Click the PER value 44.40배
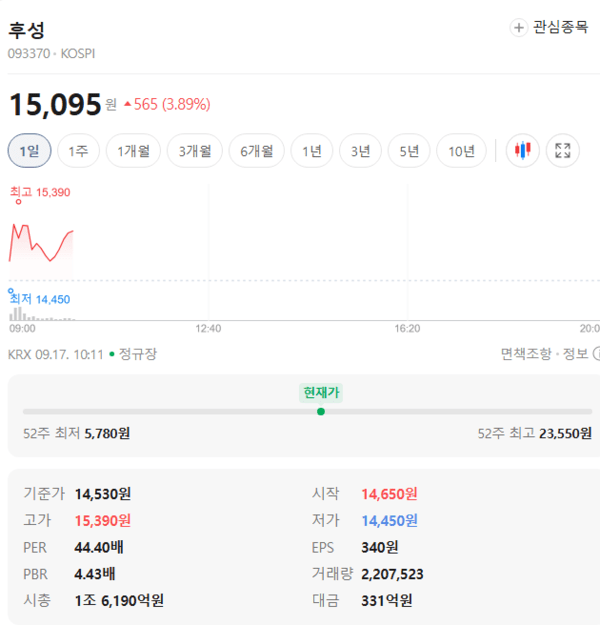This screenshot has height=625, width=600. (99, 547)
